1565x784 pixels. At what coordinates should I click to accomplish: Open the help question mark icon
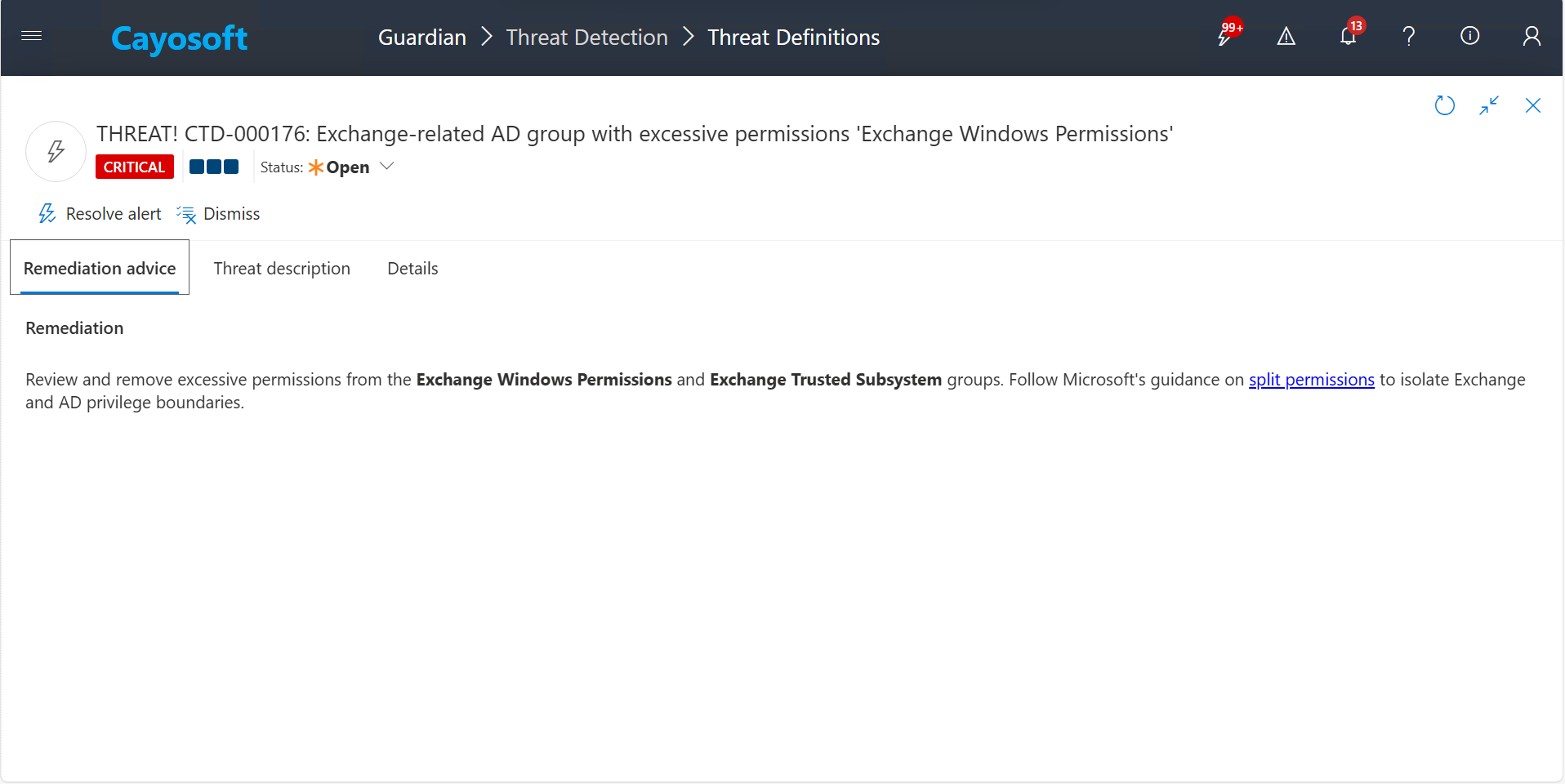(1408, 37)
